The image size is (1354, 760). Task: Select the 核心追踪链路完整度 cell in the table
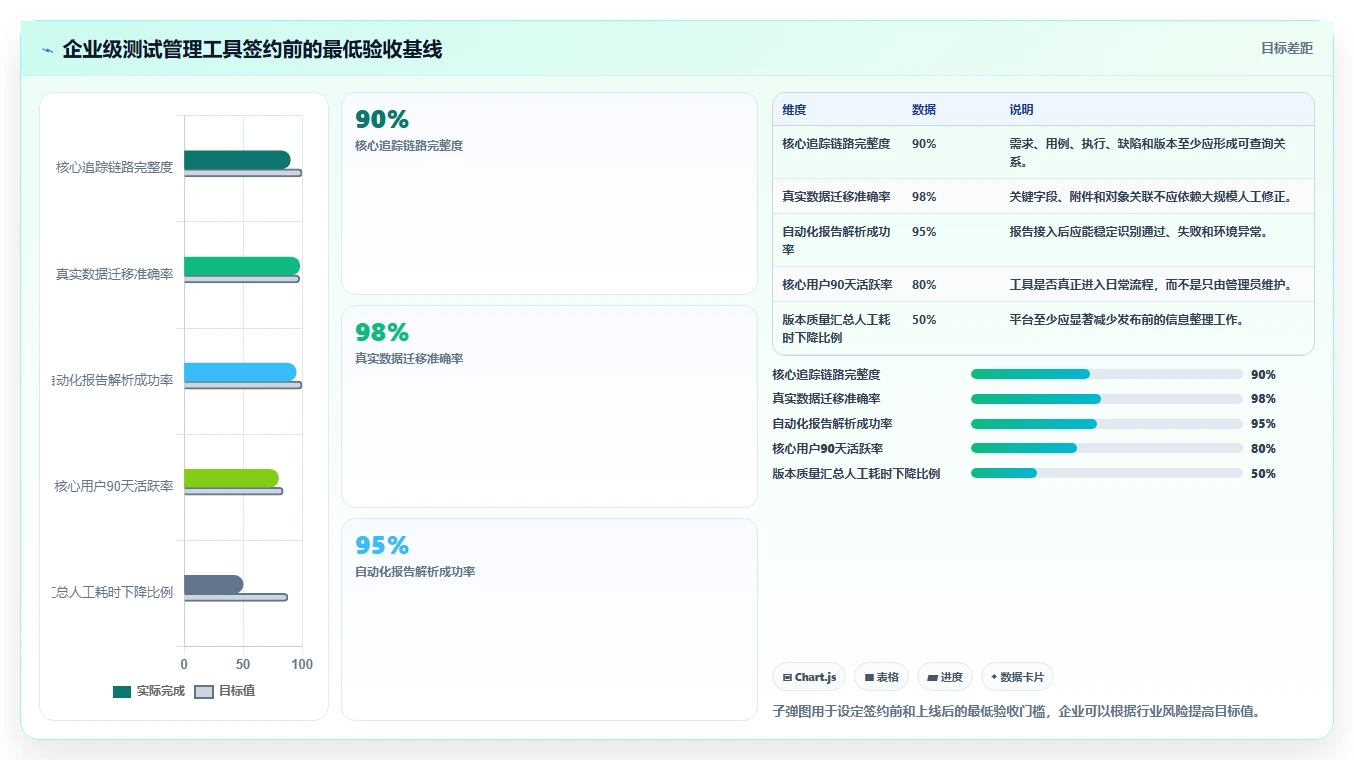click(836, 144)
